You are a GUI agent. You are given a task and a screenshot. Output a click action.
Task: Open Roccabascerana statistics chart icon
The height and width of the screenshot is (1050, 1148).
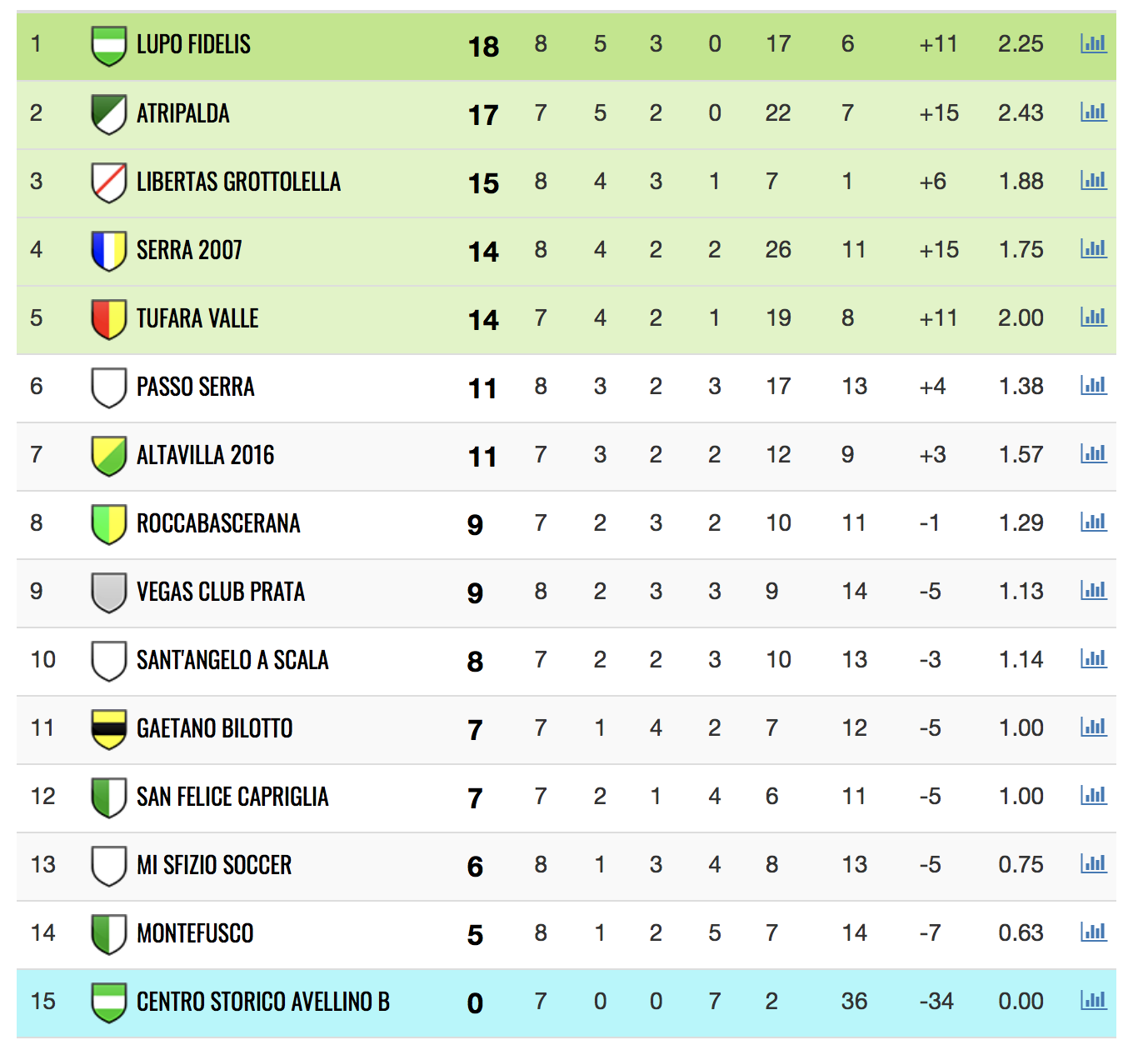pyautogui.click(x=1093, y=522)
